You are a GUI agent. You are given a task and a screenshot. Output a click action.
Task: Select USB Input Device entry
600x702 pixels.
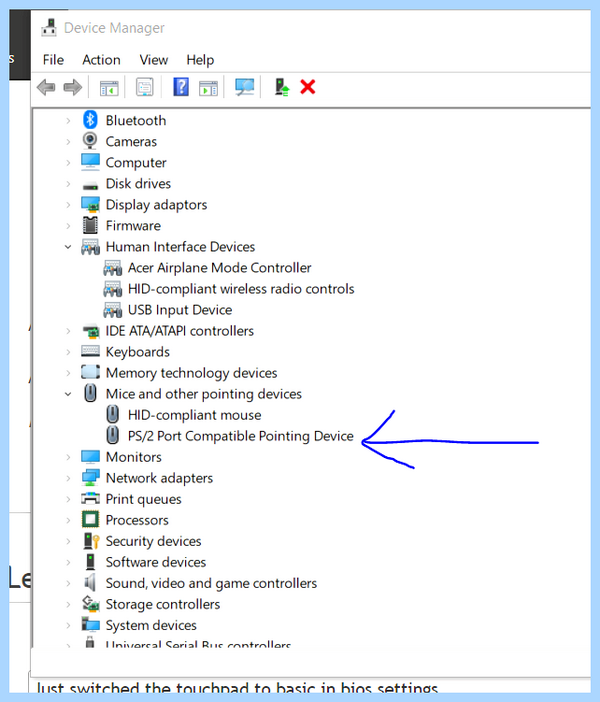coord(180,310)
